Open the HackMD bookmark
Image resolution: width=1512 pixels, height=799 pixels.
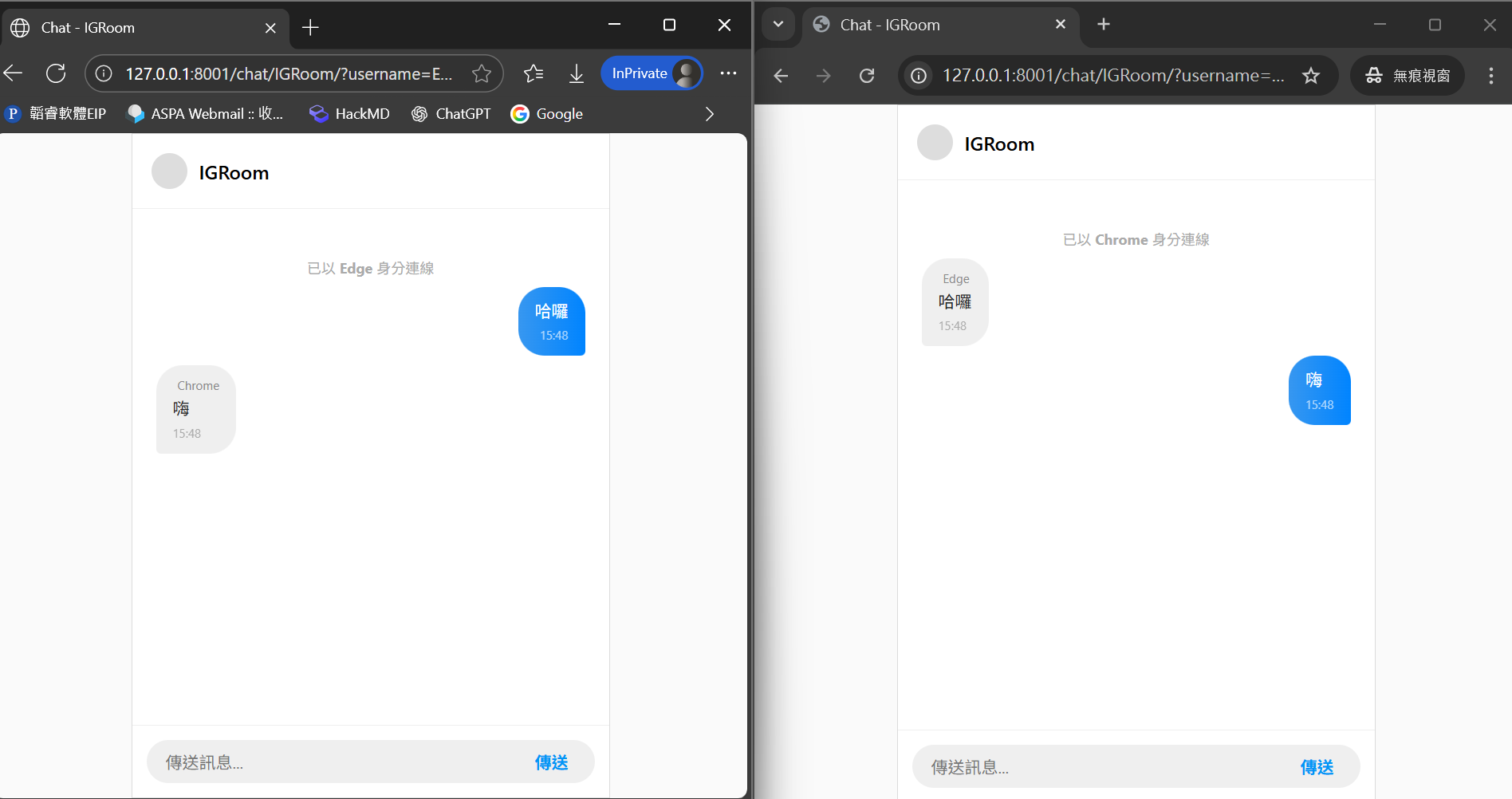tap(350, 114)
